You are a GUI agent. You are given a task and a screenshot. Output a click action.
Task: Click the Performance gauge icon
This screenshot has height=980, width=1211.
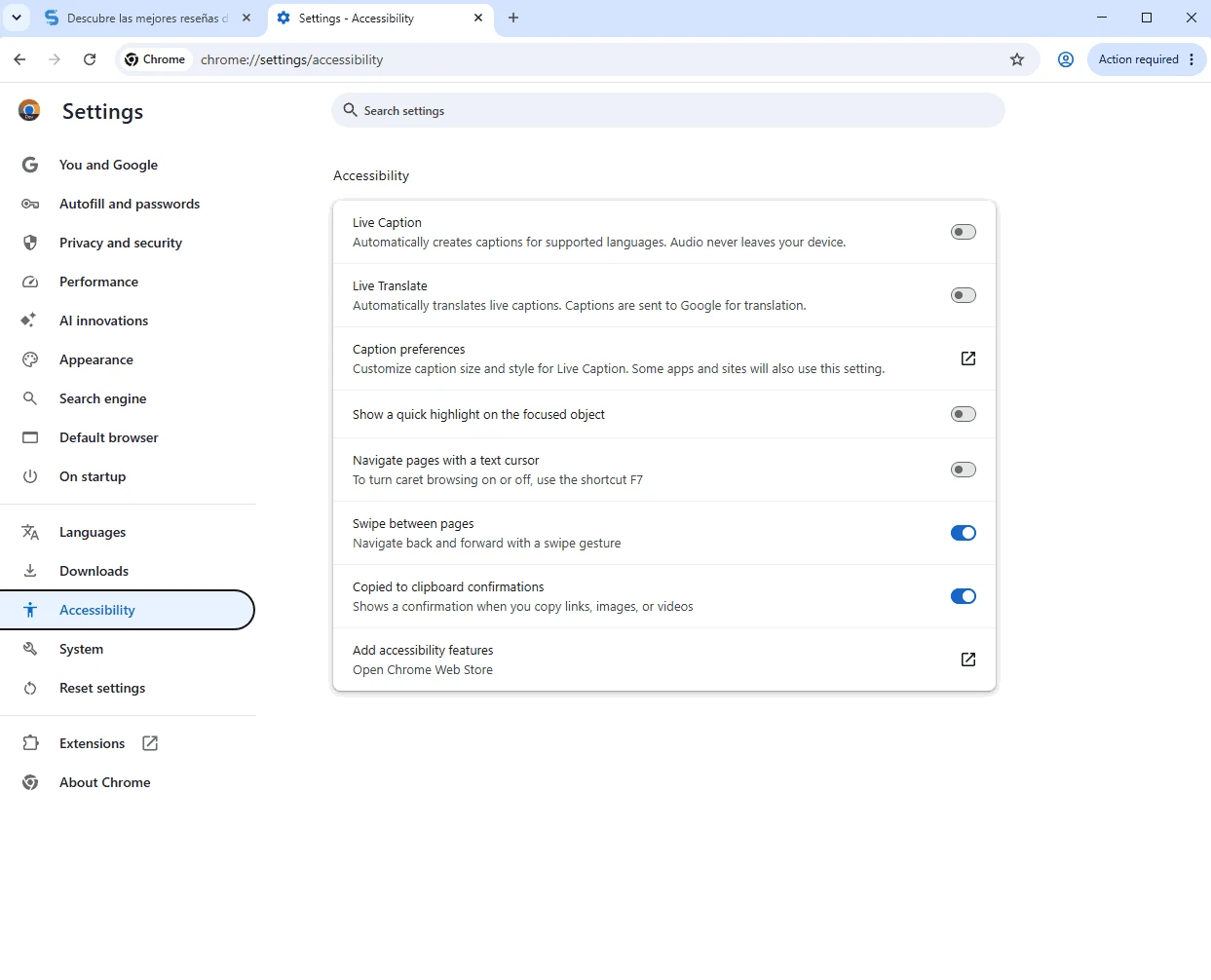(30, 282)
